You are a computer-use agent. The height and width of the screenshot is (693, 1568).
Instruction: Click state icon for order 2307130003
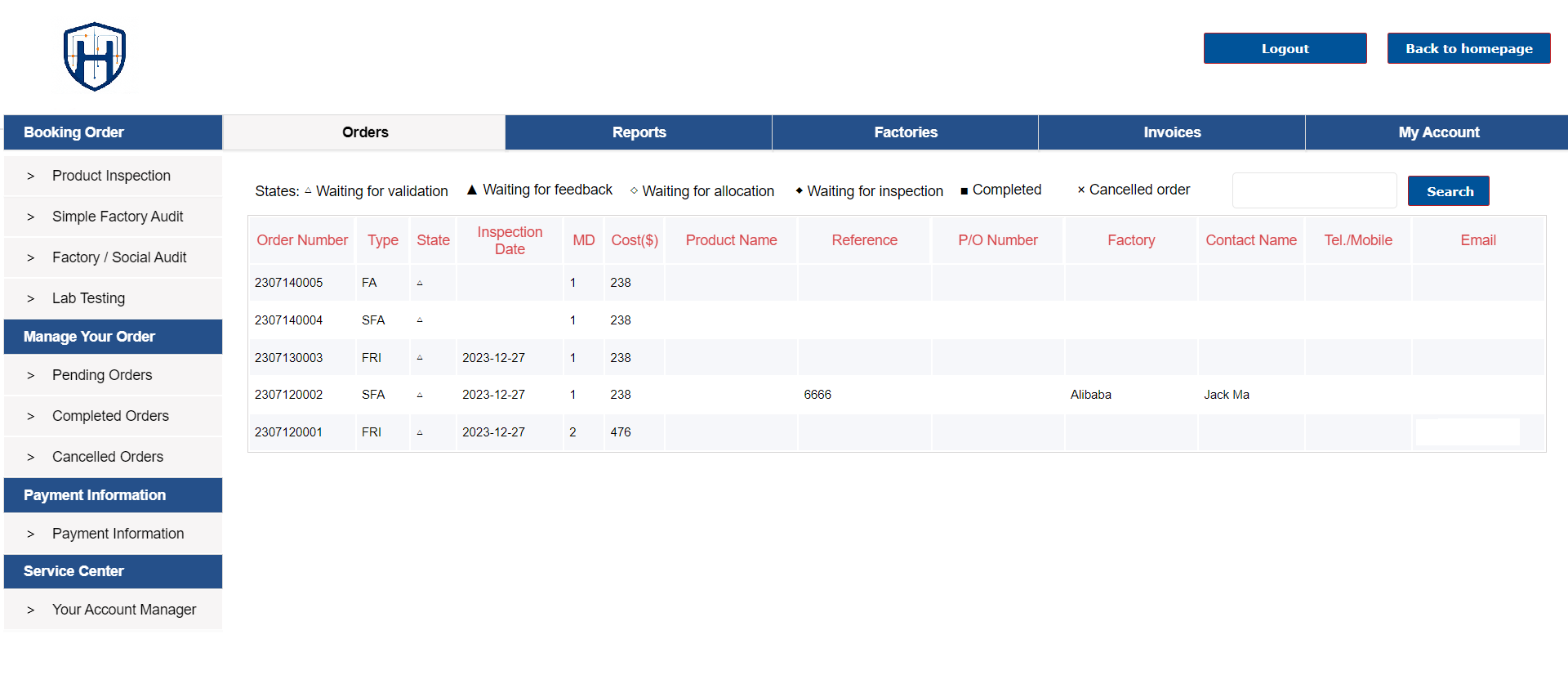(420, 358)
